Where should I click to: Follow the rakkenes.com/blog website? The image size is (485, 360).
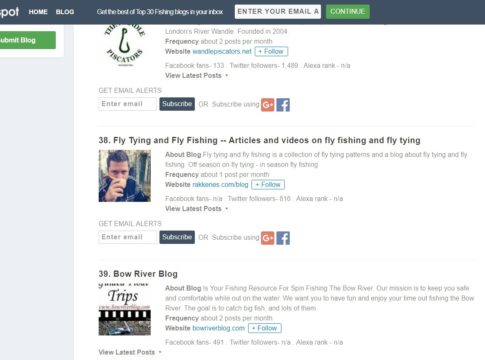268,185
